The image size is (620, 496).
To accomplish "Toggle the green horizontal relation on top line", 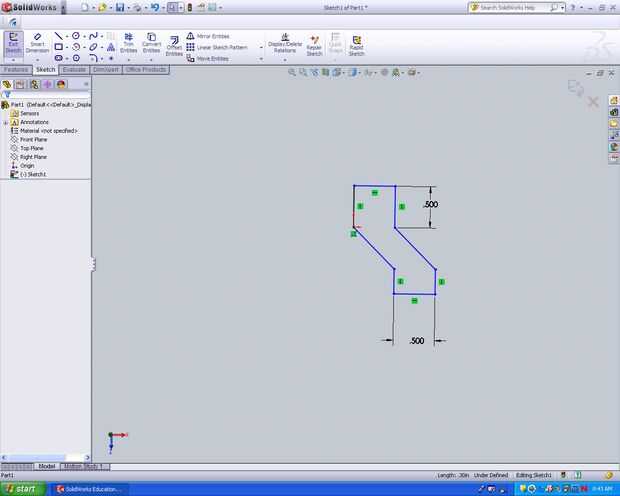I will tap(375, 193).
